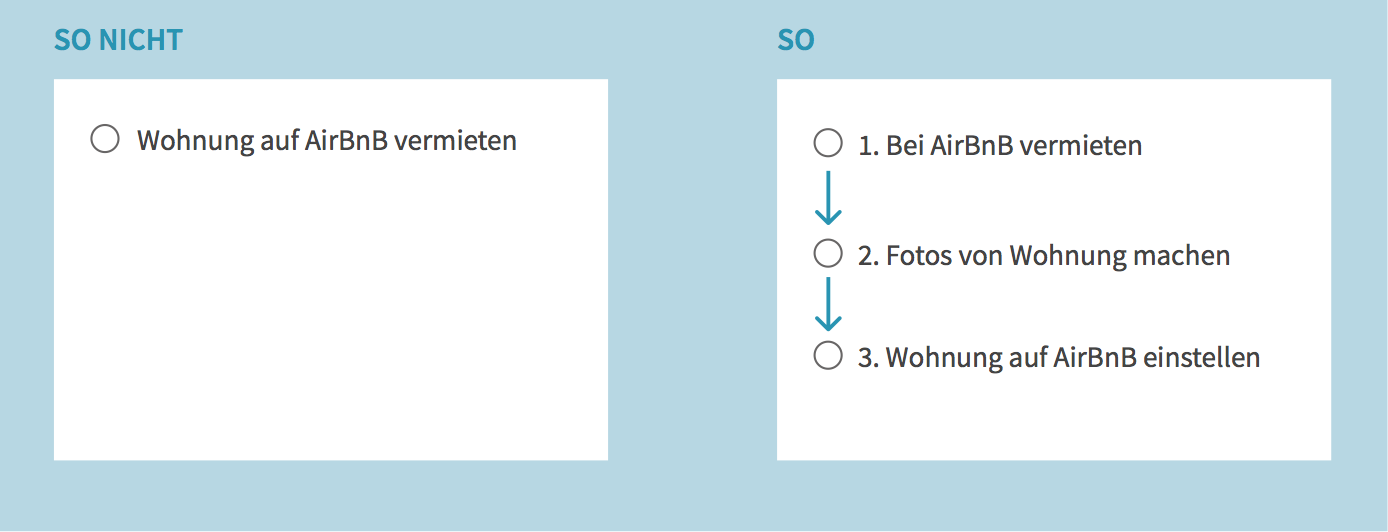Select the SO heading above the right card

[x=796, y=40]
